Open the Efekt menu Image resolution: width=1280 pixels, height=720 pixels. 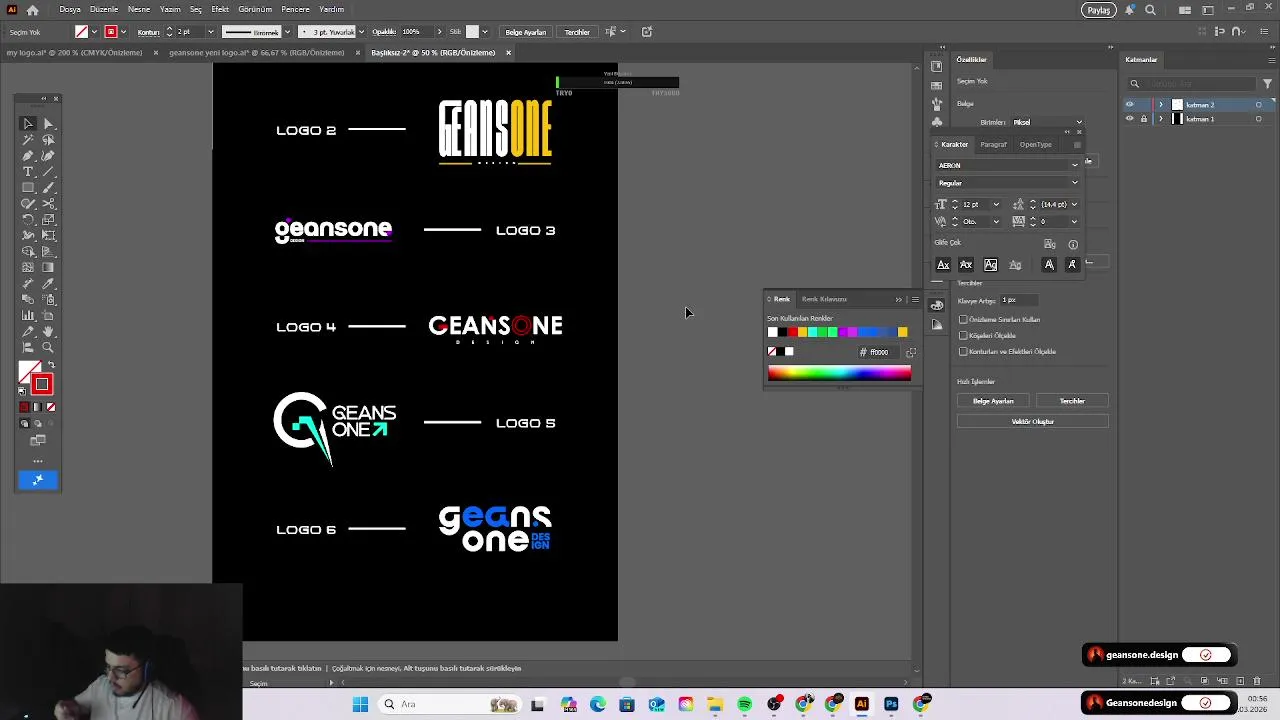tap(220, 9)
